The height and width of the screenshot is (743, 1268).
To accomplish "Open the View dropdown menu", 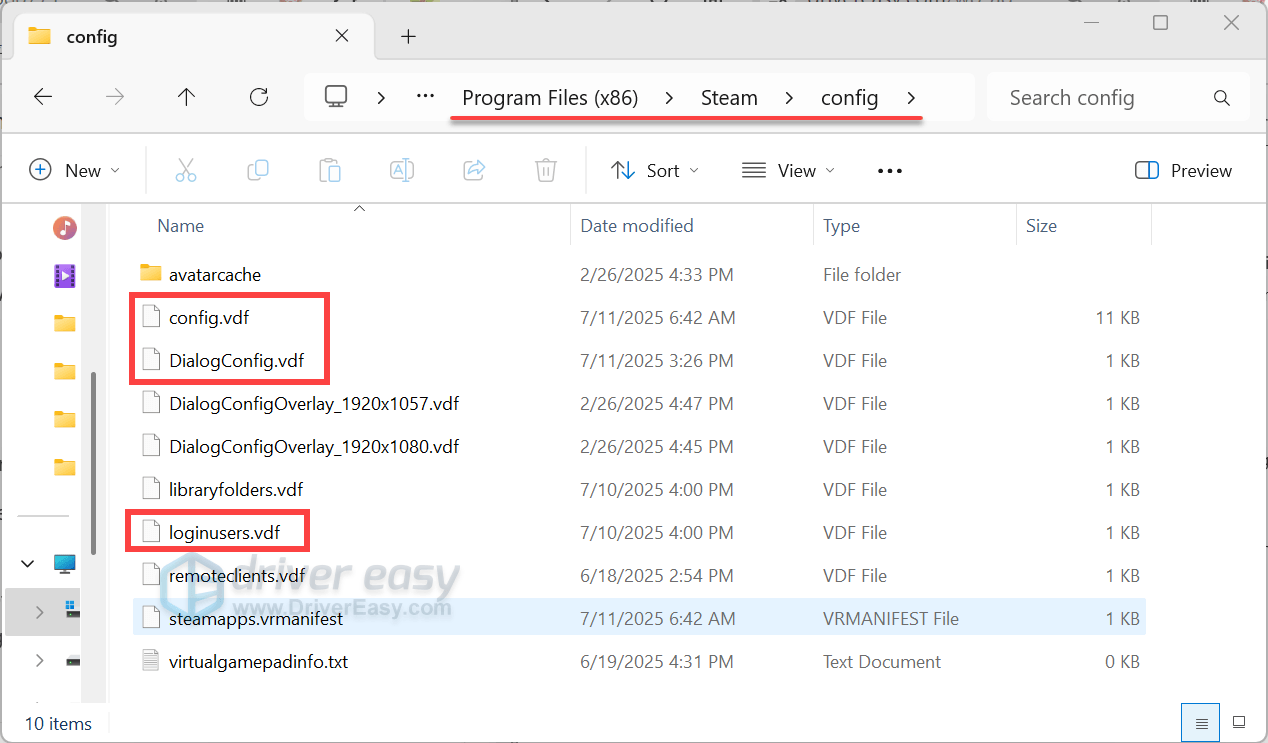I will click(788, 170).
